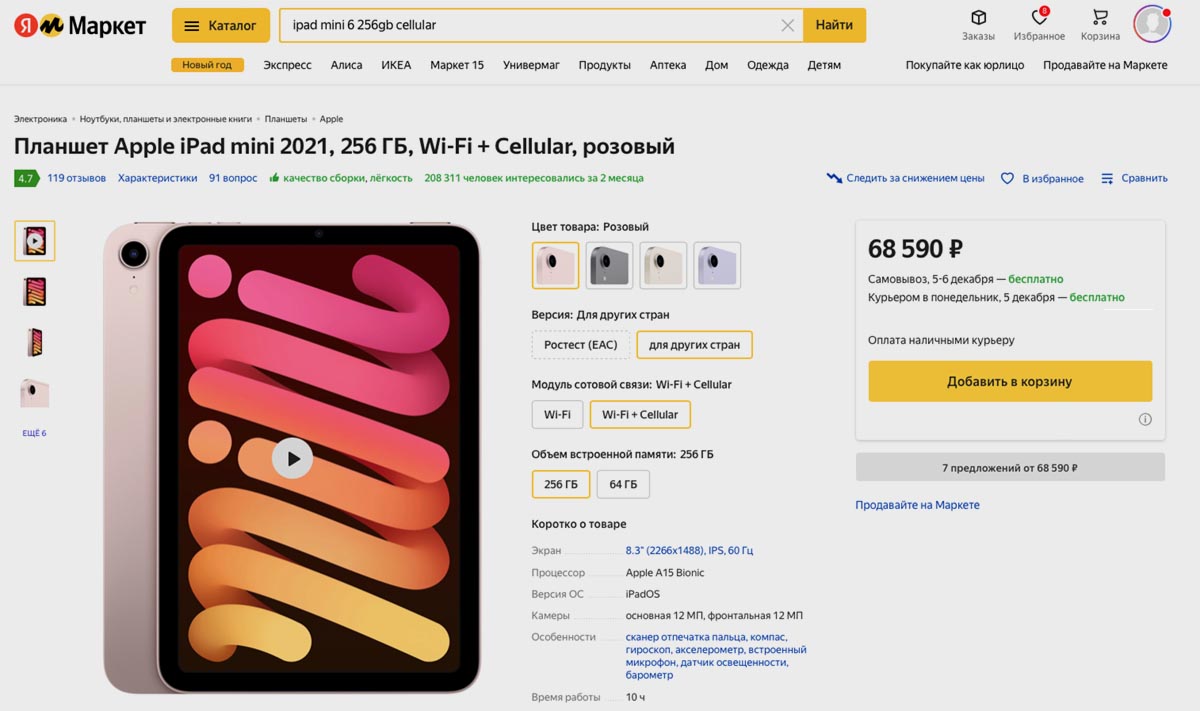Choose the 64 ГБ storage option
Viewport: 1200px width, 711px height.
point(623,484)
